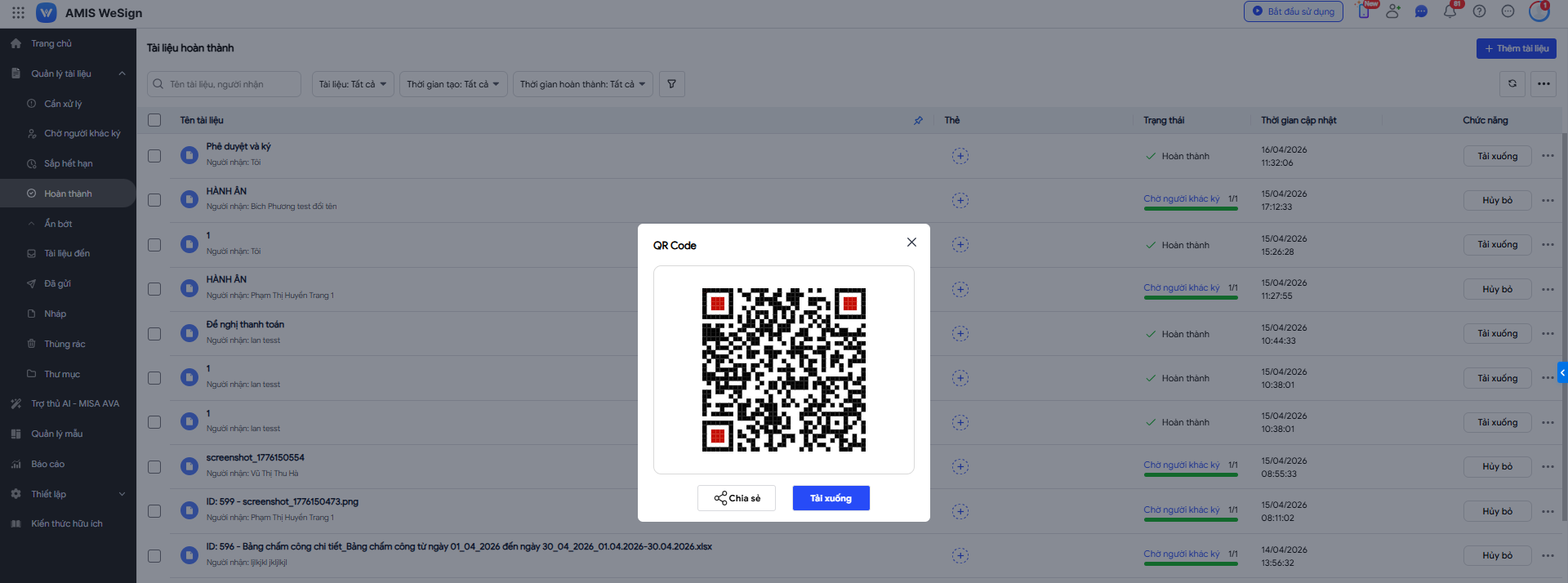1568x583 pixels.
Task: Check the HÀNH ÁN Bich Phuong row checkbox
Action: pos(154,200)
